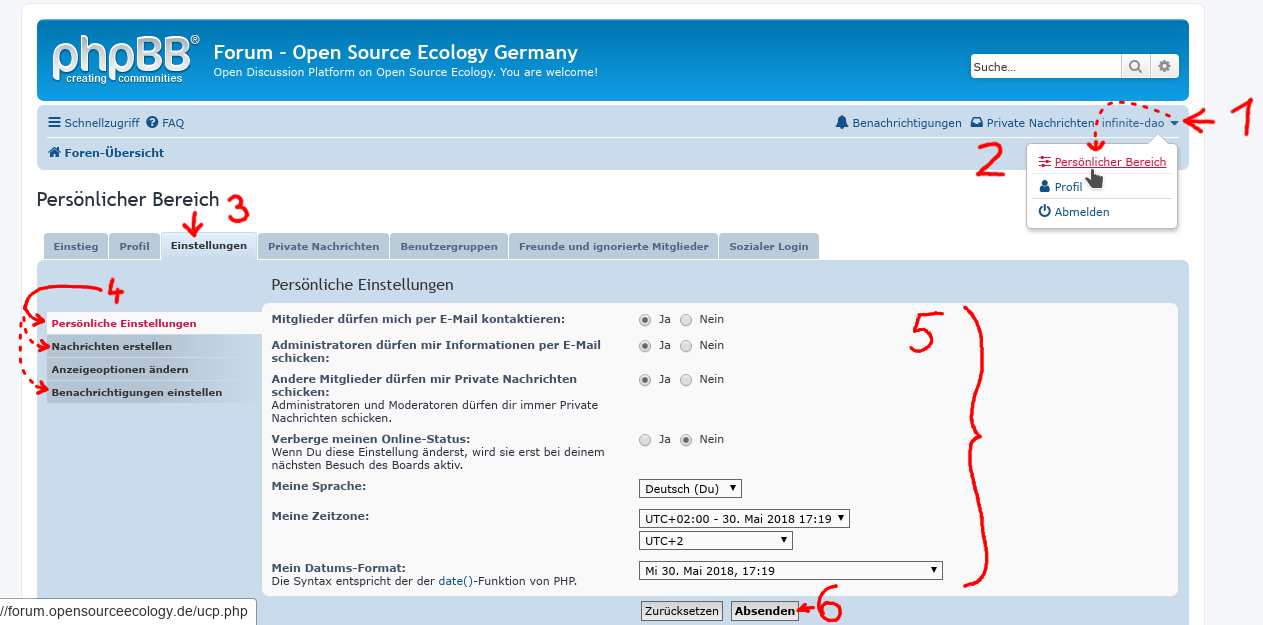
Task: Select Nein for member email contact
Action: click(x=686, y=320)
